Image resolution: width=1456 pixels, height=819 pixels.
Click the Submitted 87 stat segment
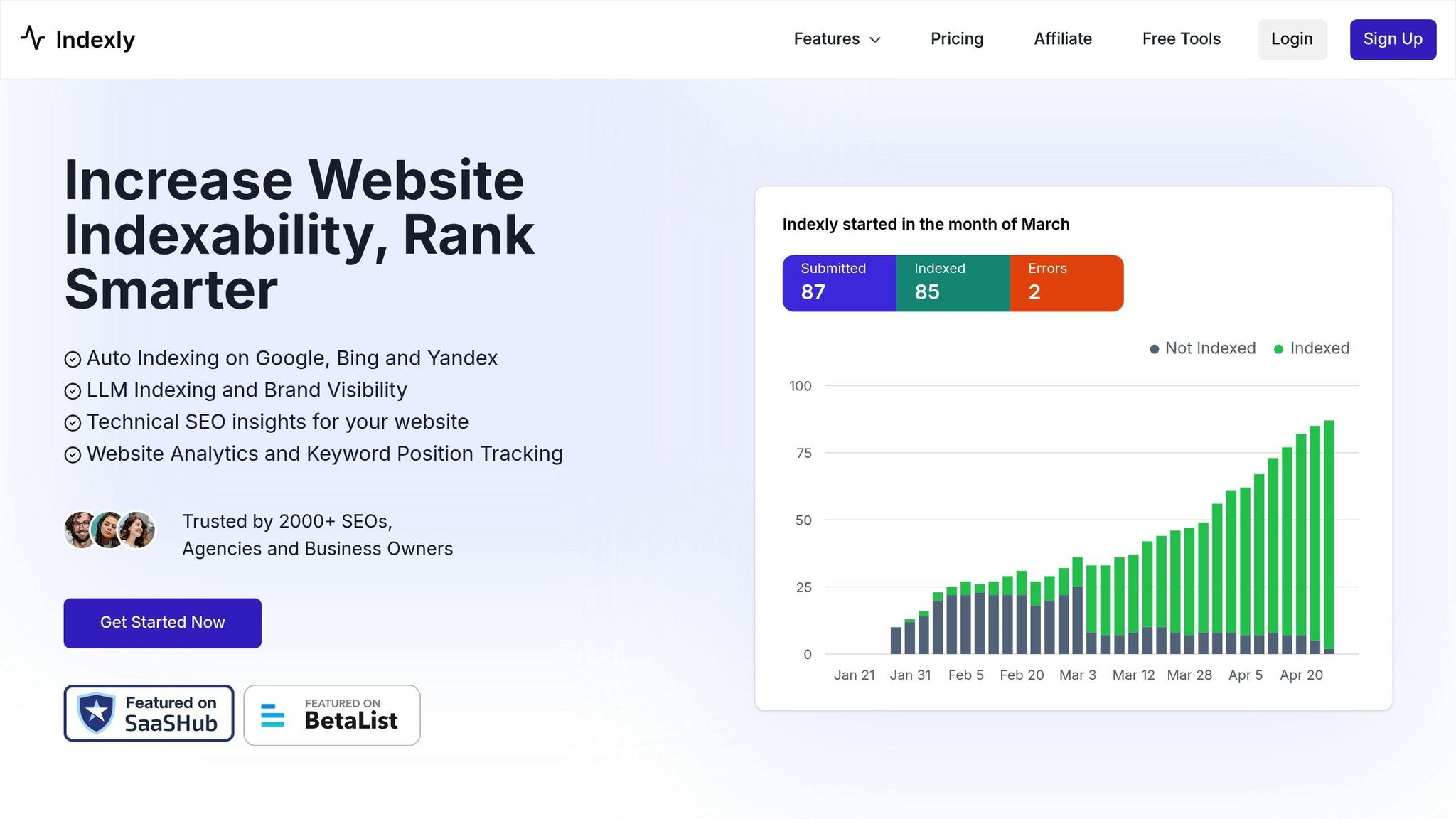(x=840, y=282)
